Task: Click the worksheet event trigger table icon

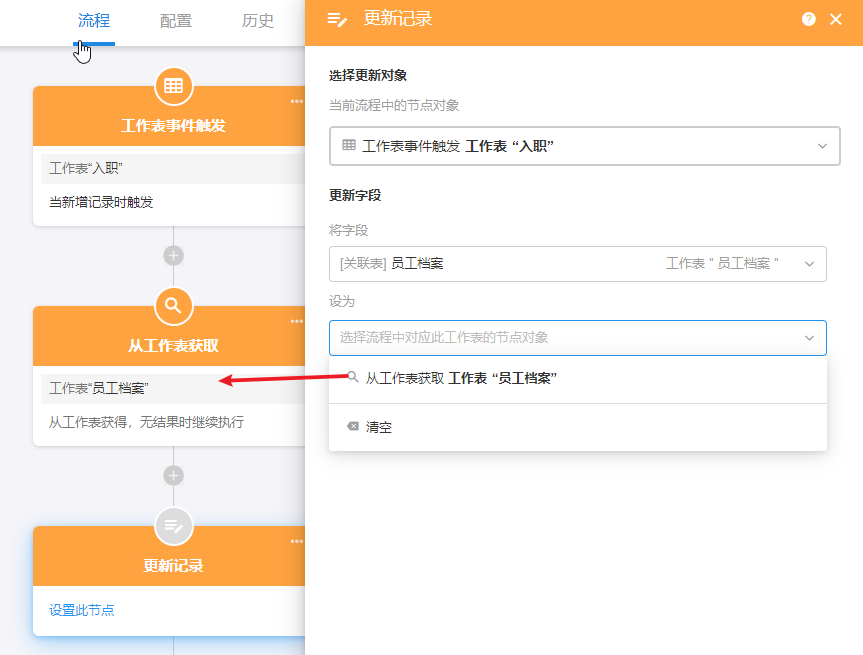Action: (173, 86)
